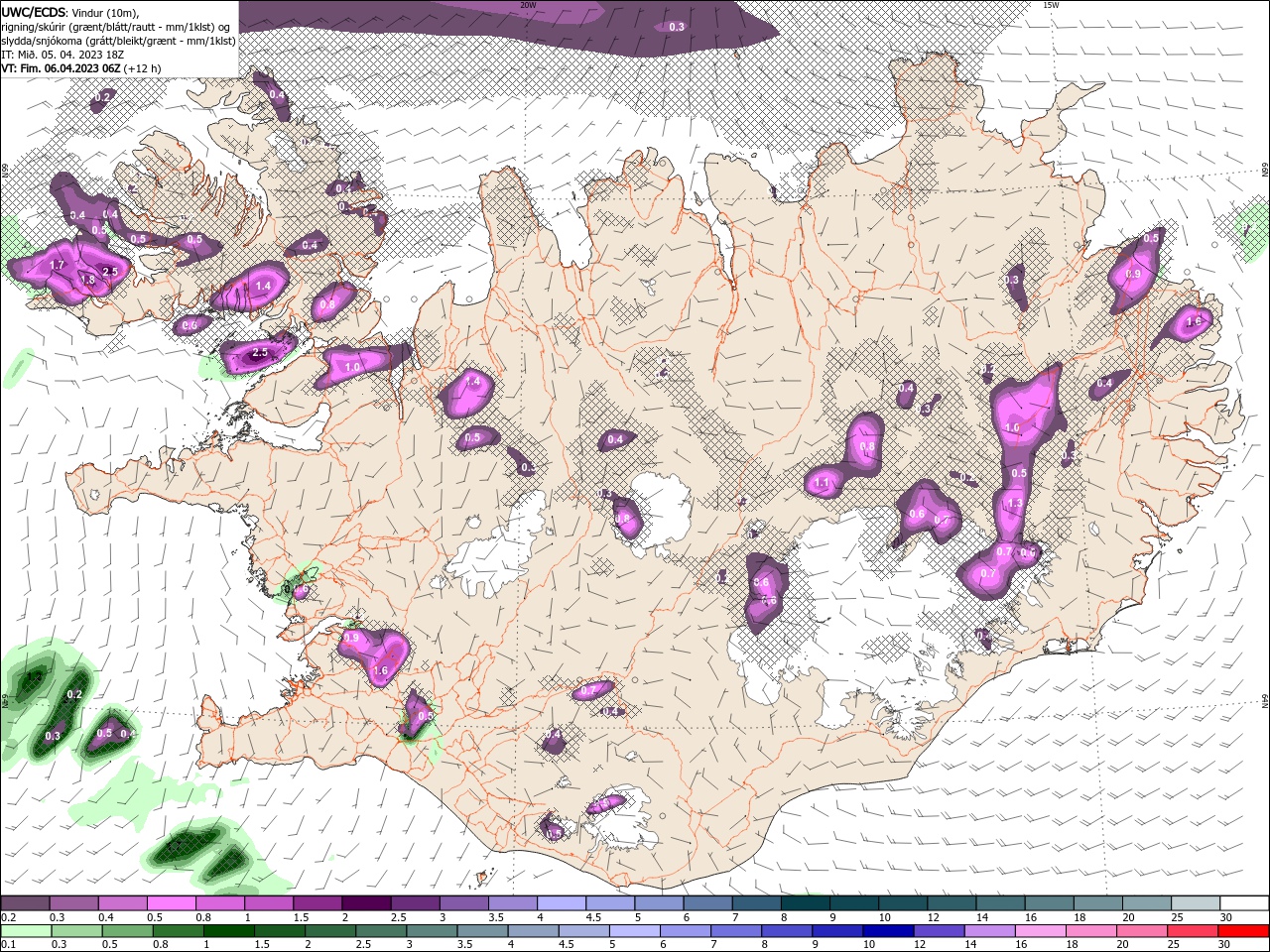Screen dimensions: 1270x952
Task: Click the upper legend swatch between 0.5 and 0.8
Action: click(x=171, y=903)
